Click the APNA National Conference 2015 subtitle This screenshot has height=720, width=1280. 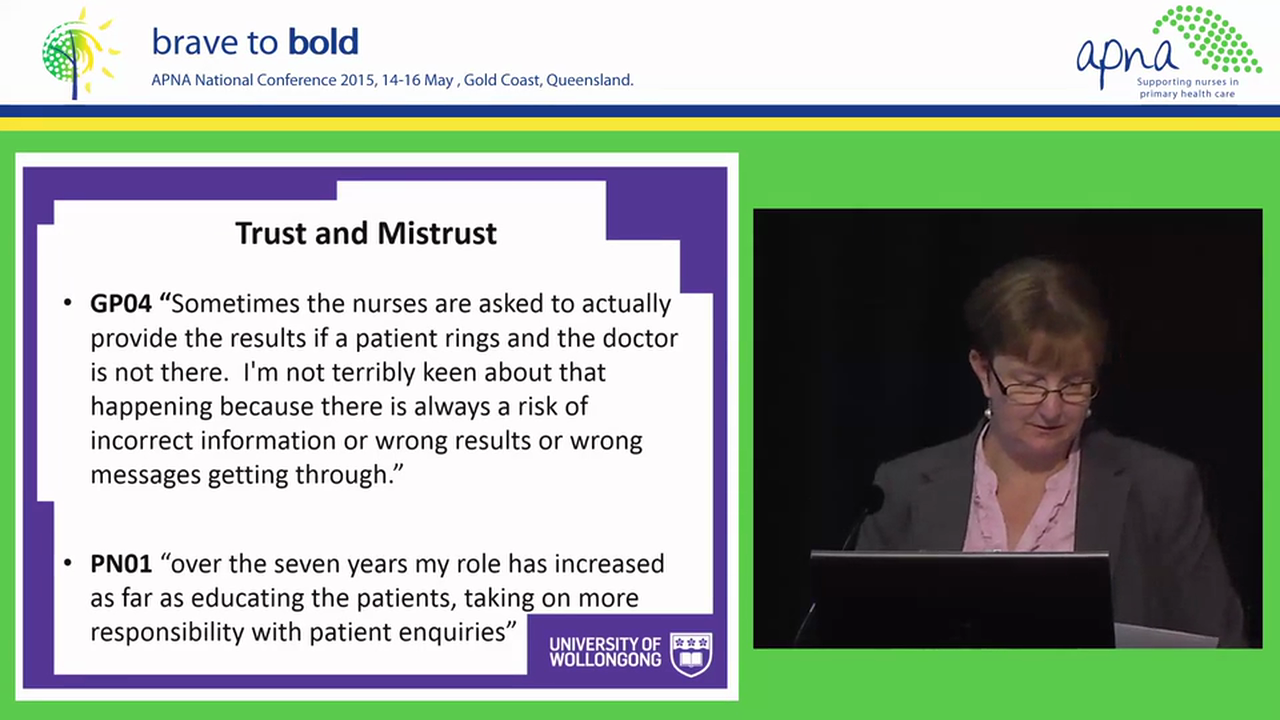392,80
